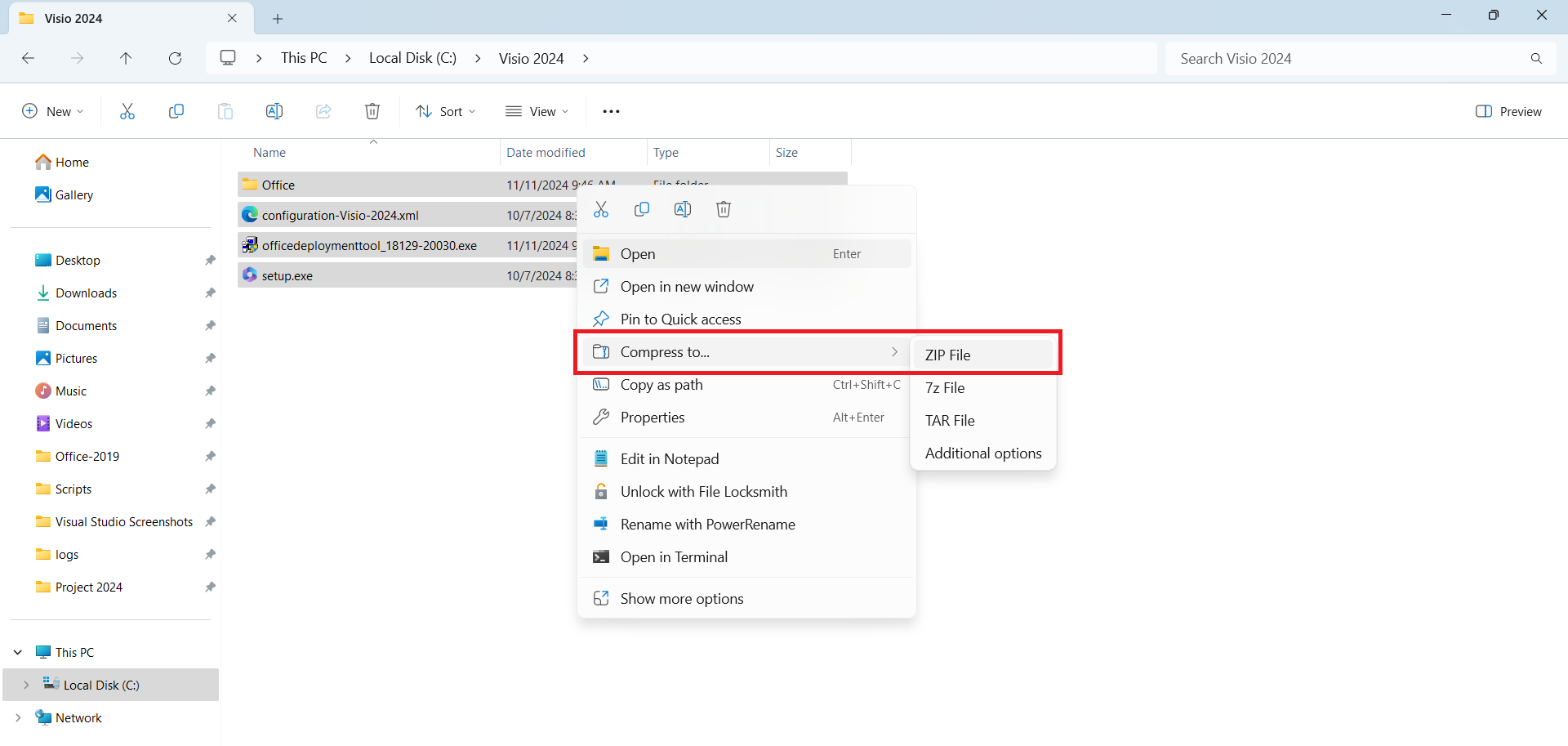Unpin Downloads using its pin icon
This screenshot has width=1568, height=746.
[210, 293]
